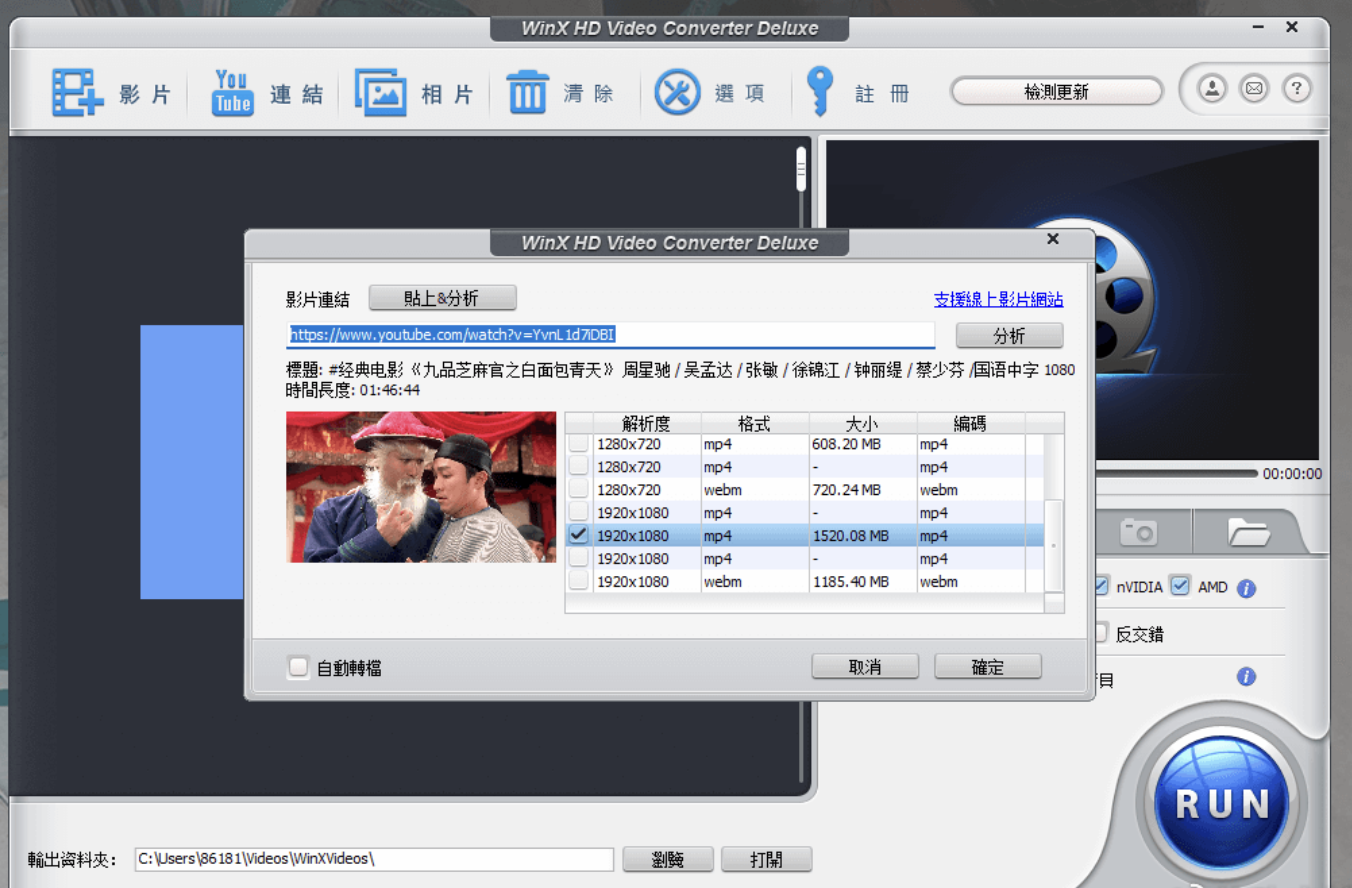The width and height of the screenshot is (1352, 888).
Task: Click the 貼上&分析 paste-and-analyze button
Action: coord(442,297)
